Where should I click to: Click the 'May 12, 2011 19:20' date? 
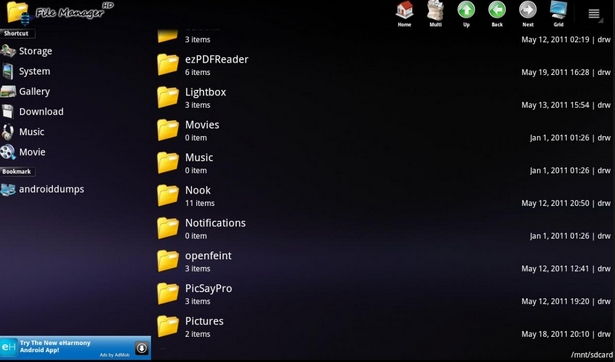(x=555, y=301)
